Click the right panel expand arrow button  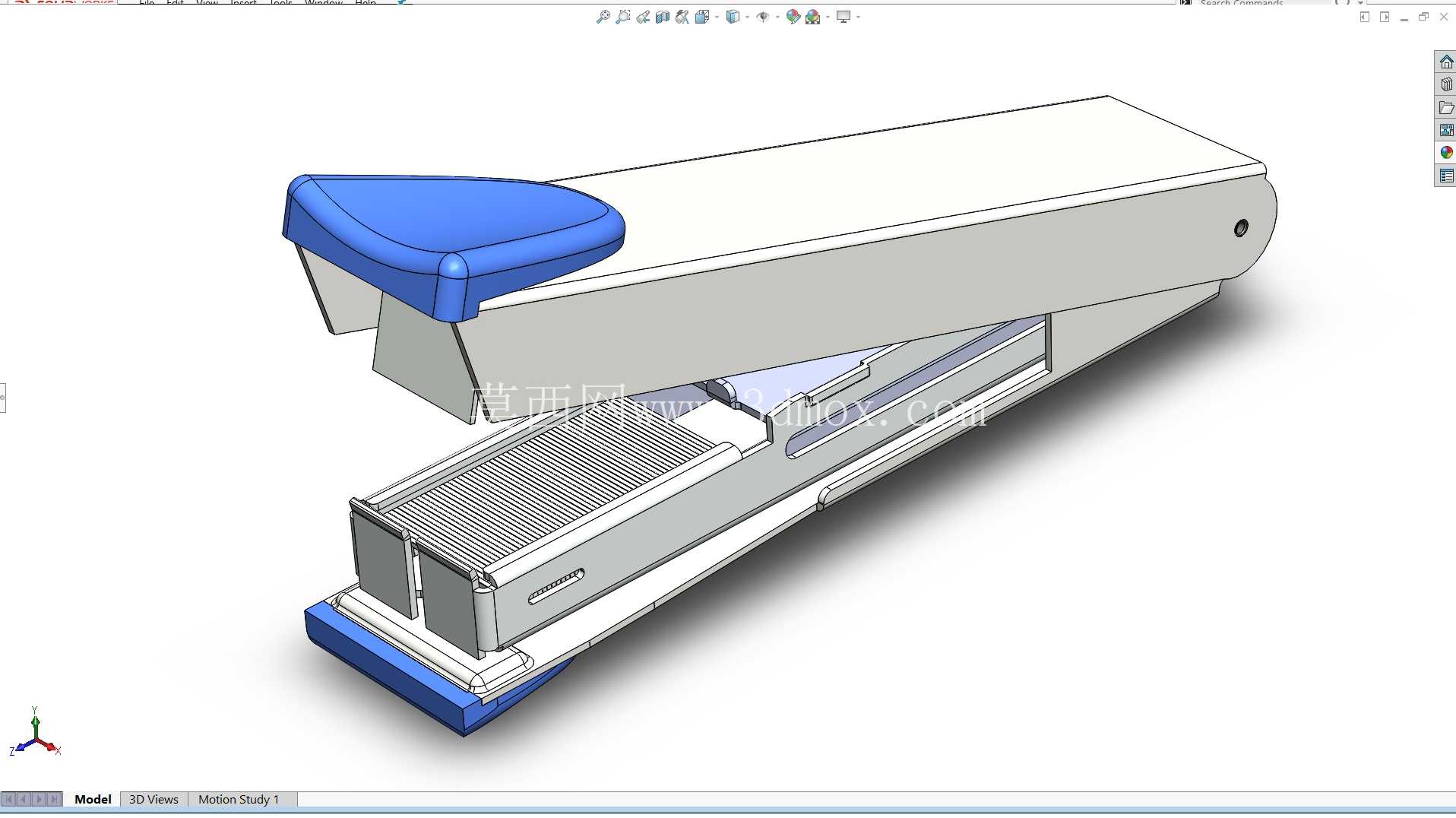1385,17
